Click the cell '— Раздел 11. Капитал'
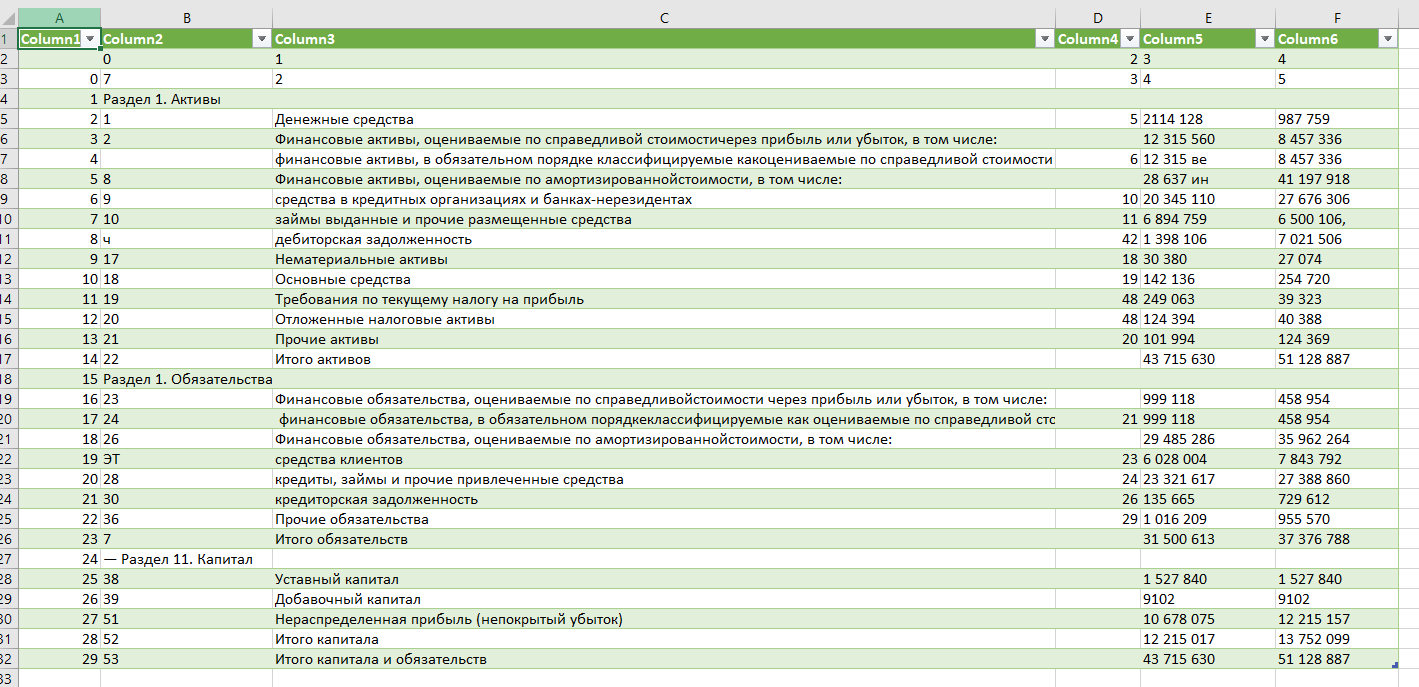The image size is (1419, 687). coord(187,559)
